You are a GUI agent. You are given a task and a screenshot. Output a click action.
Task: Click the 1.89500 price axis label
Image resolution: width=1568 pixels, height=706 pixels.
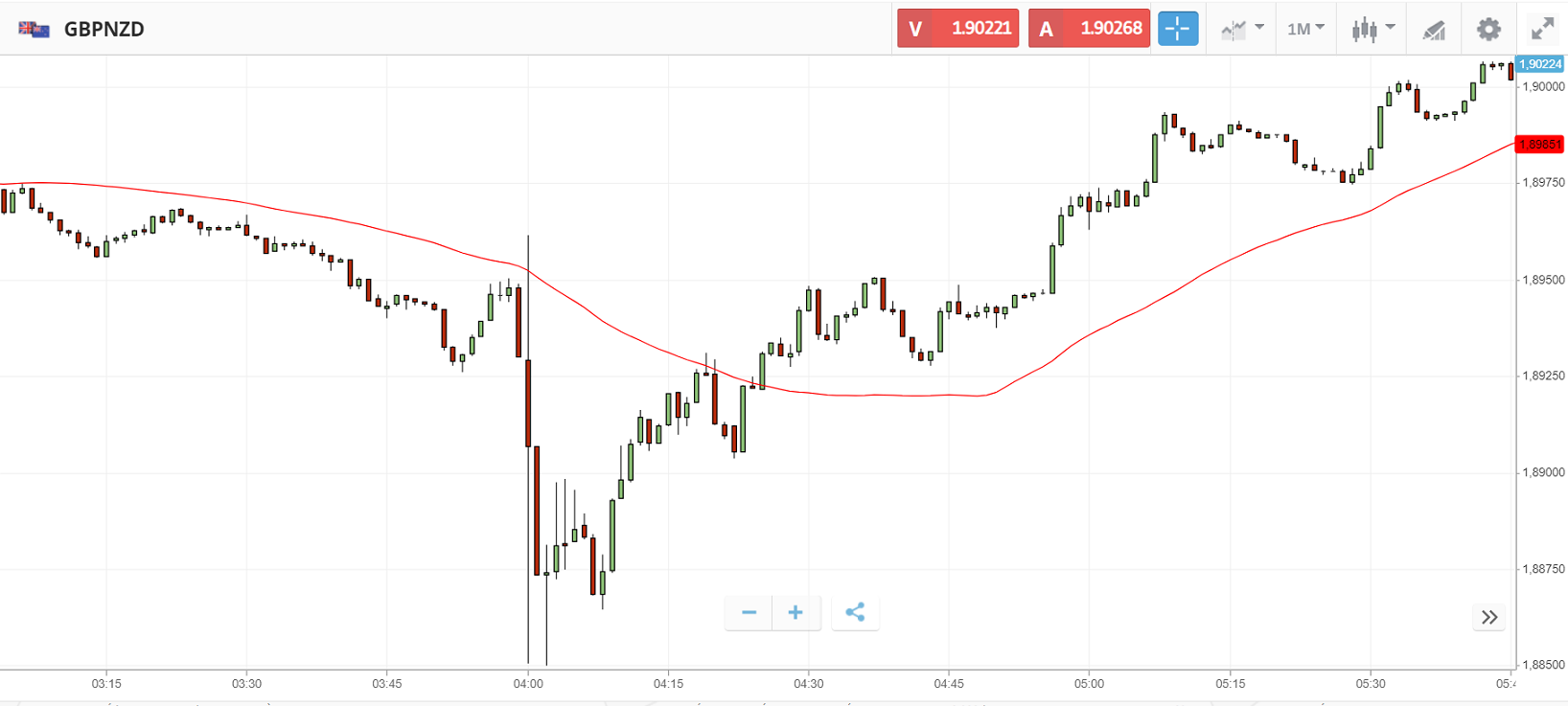coord(1543,280)
